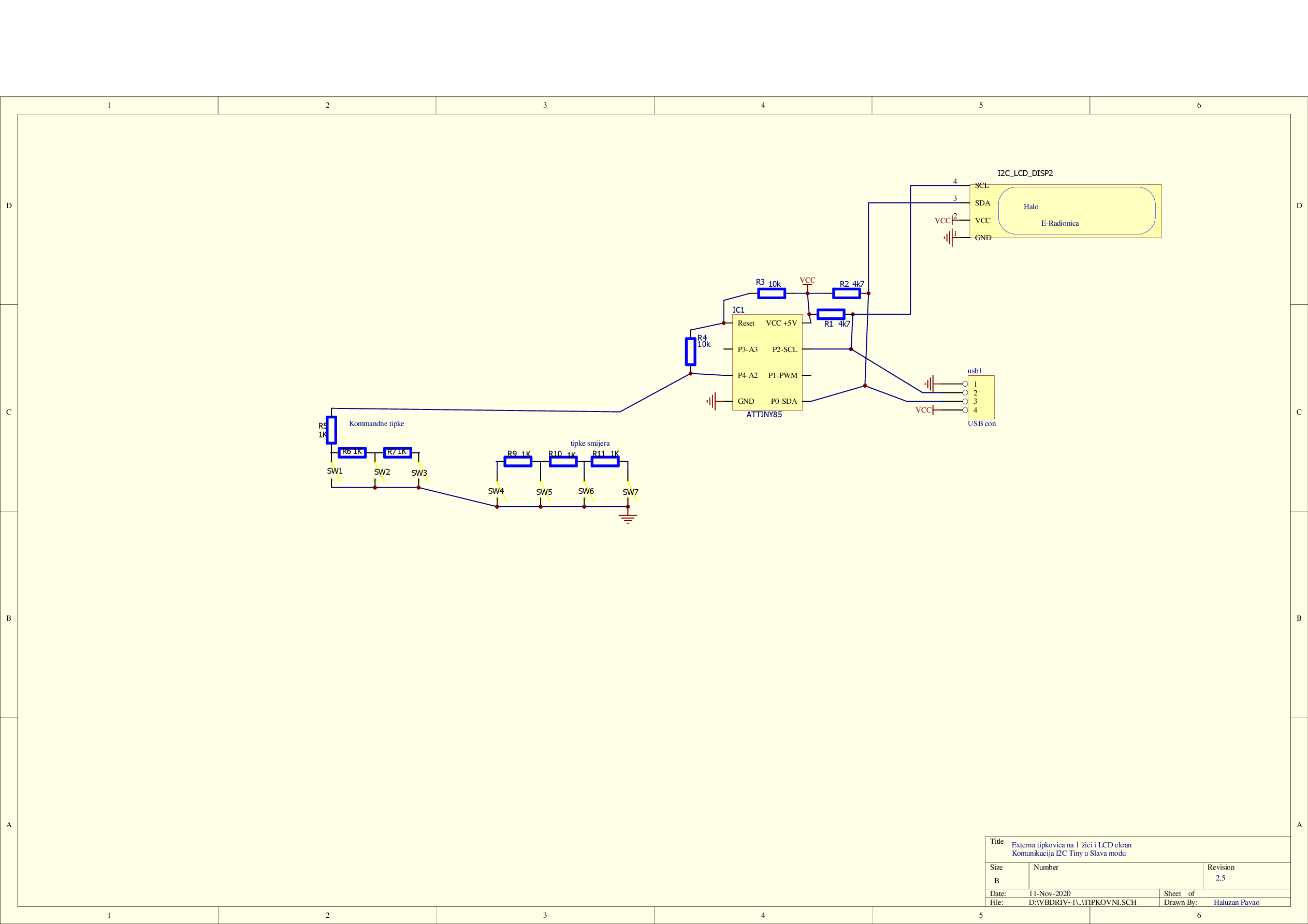Select the ATTINY85 IC1 chip body
Viewport: 1308px width, 924px height.
tap(767, 362)
